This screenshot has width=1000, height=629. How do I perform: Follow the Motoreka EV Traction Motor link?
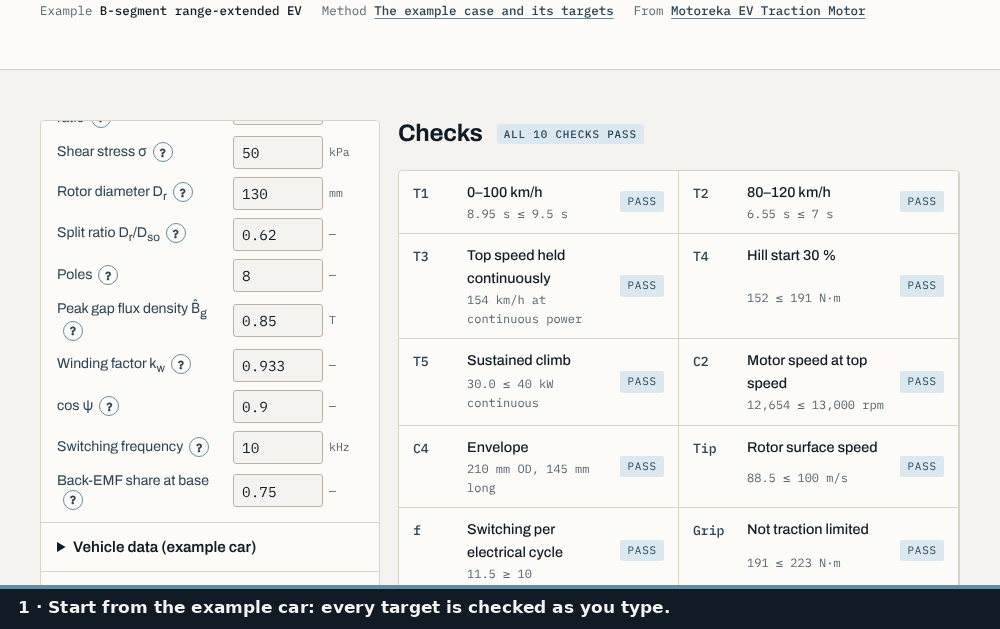click(768, 11)
